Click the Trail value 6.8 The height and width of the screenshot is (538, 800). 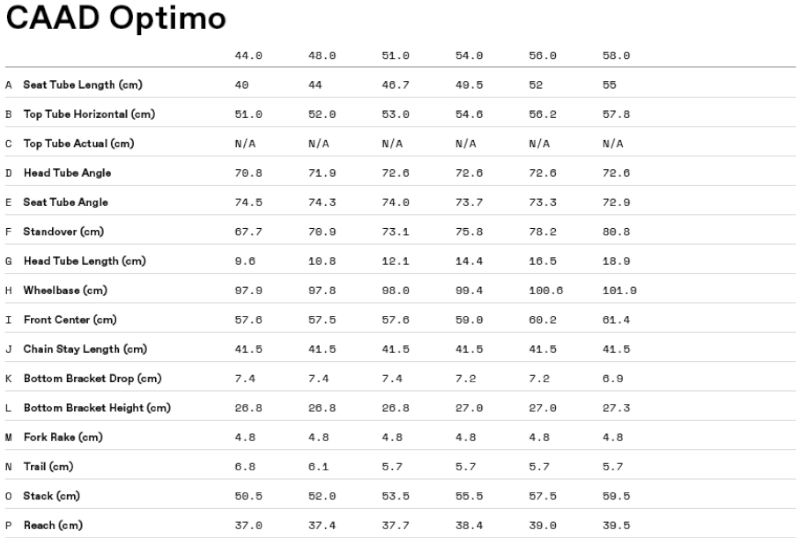click(245, 467)
